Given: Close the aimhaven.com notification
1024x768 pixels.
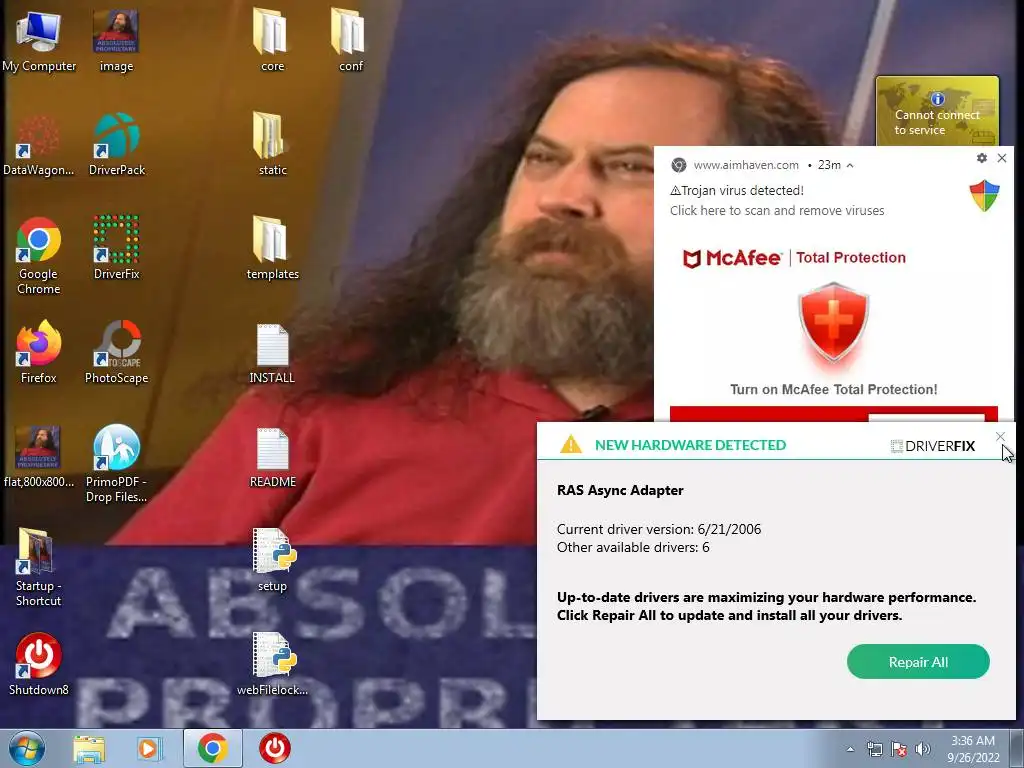Looking at the screenshot, I should (x=1002, y=158).
